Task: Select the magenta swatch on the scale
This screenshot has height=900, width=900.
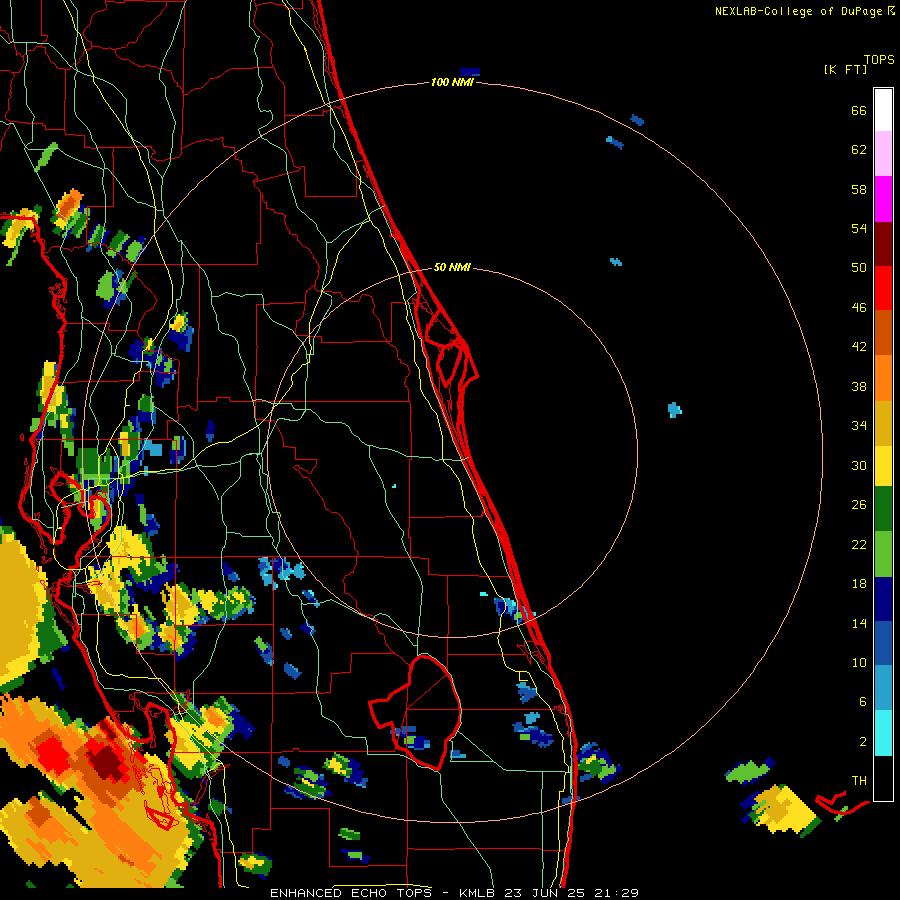Action: (x=883, y=199)
